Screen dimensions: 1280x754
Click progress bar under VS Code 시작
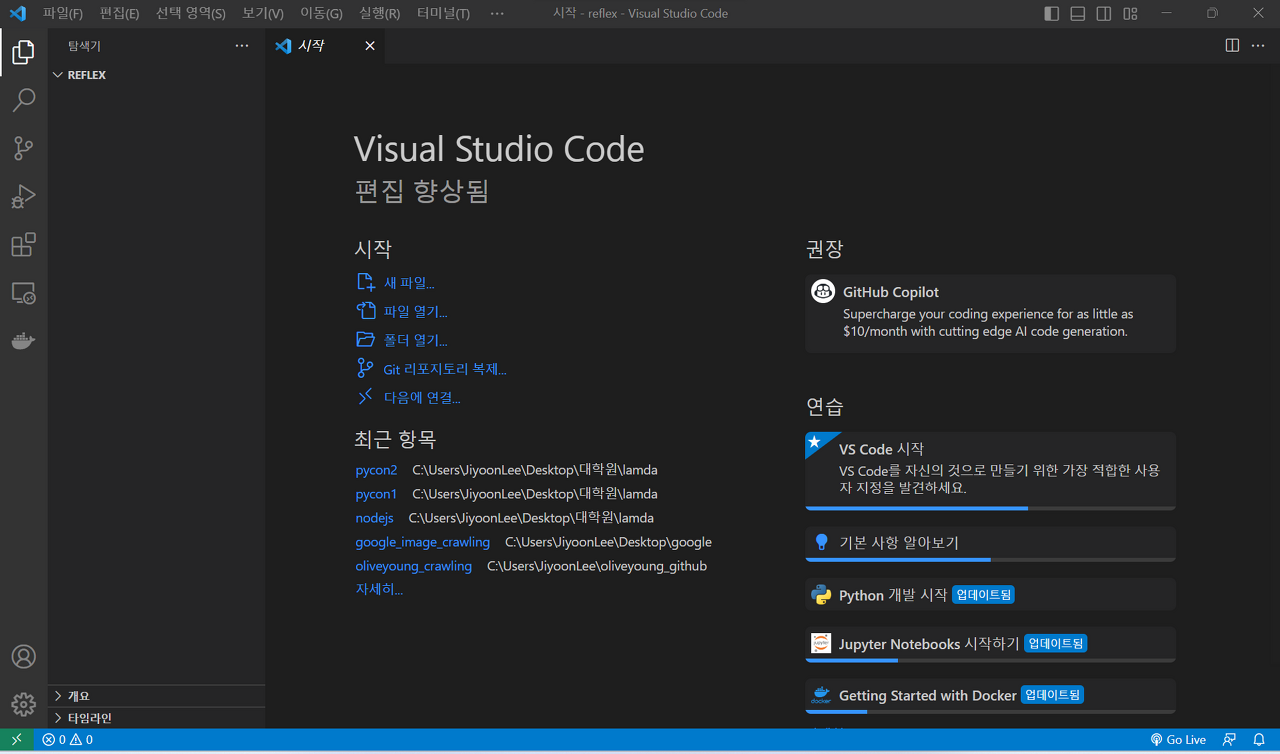click(x=990, y=509)
